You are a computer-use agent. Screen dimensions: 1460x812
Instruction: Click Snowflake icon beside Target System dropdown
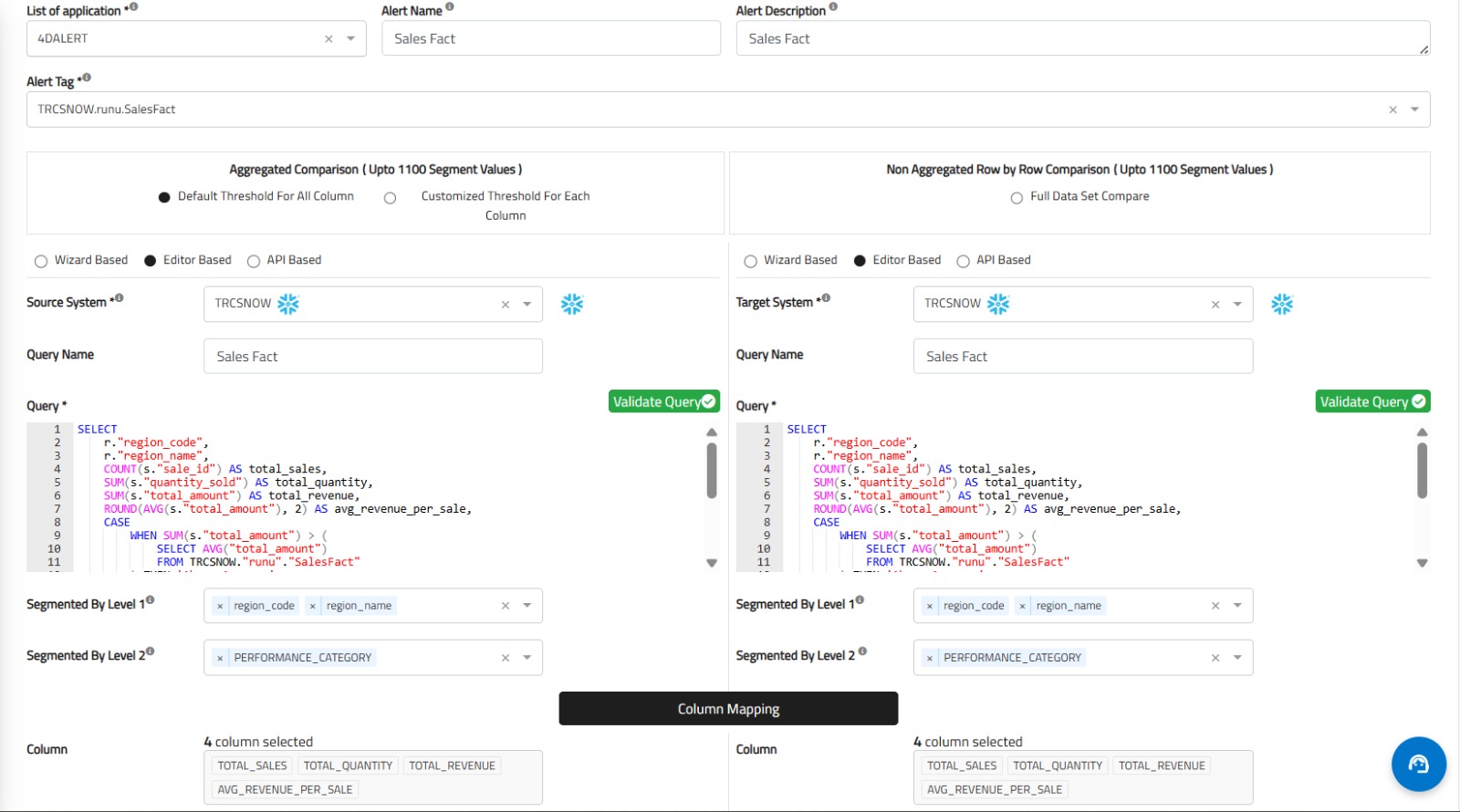[x=1282, y=305]
